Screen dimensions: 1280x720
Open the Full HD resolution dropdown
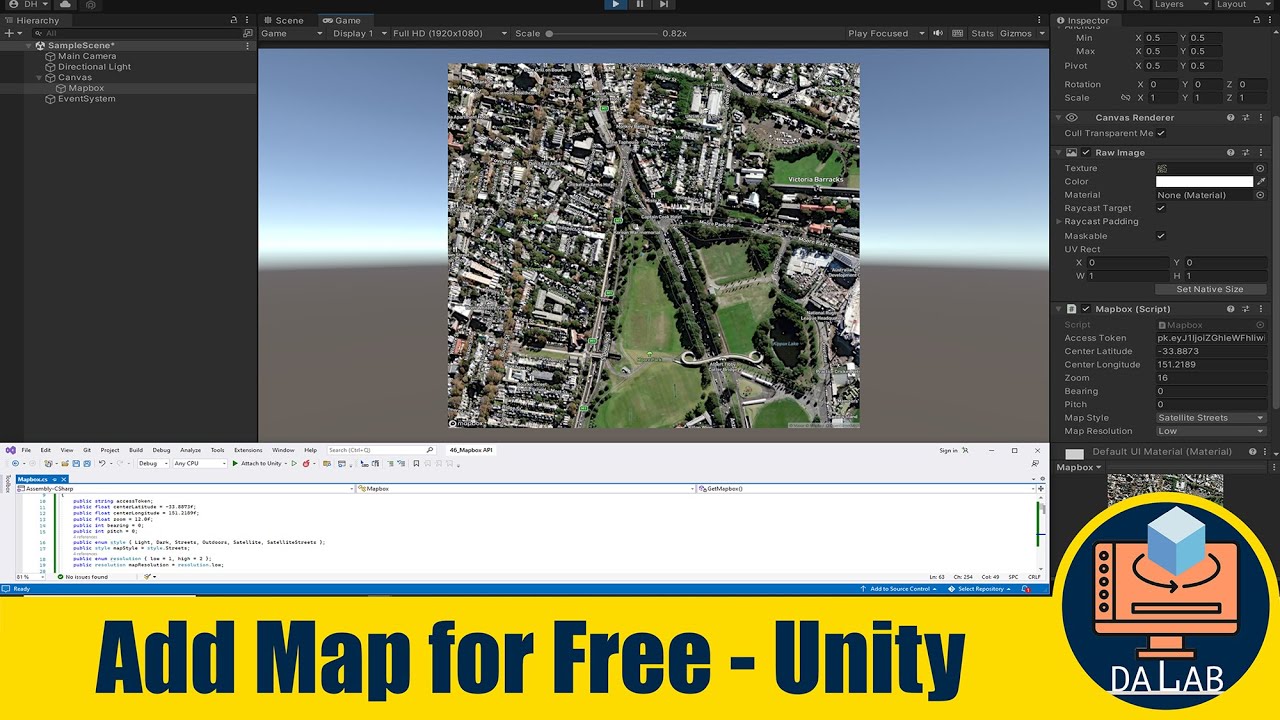point(450,33)
